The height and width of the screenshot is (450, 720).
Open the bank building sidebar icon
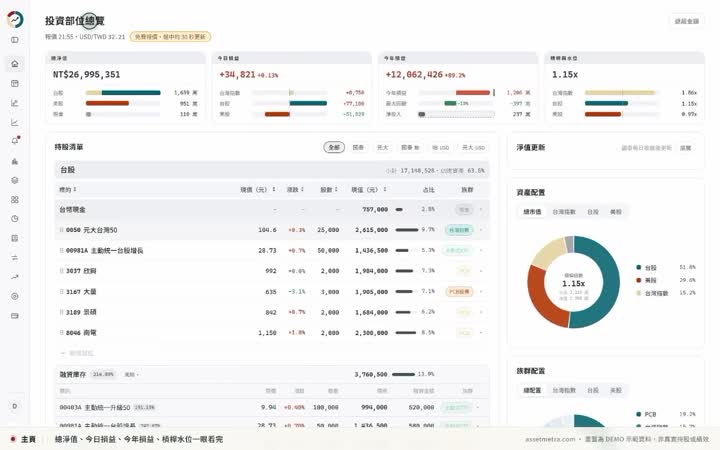click(15, 161)
